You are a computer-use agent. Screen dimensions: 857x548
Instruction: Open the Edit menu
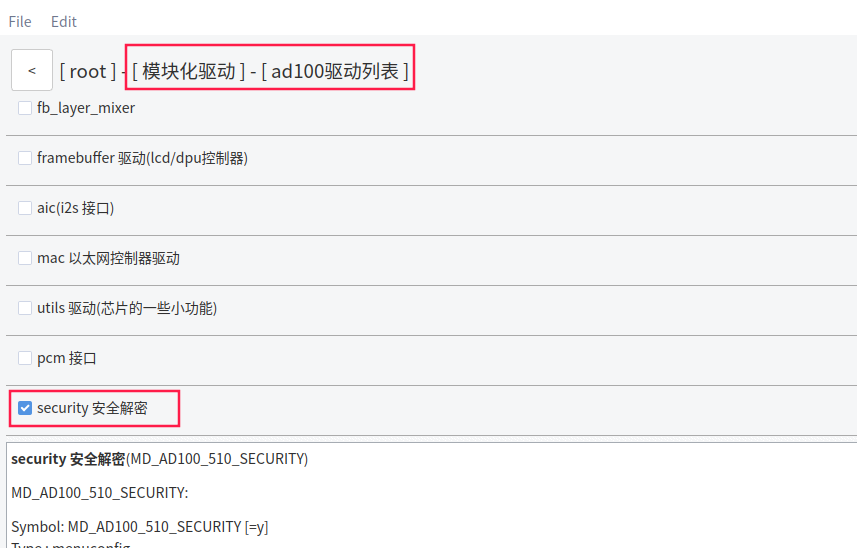click(64, 22)
